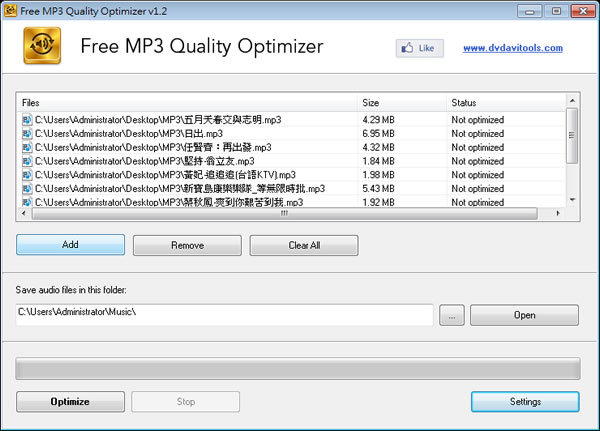Click the thumbs-up Like button
The height and width of the screenshot is (431, 600).
click(x=419, y=48)
